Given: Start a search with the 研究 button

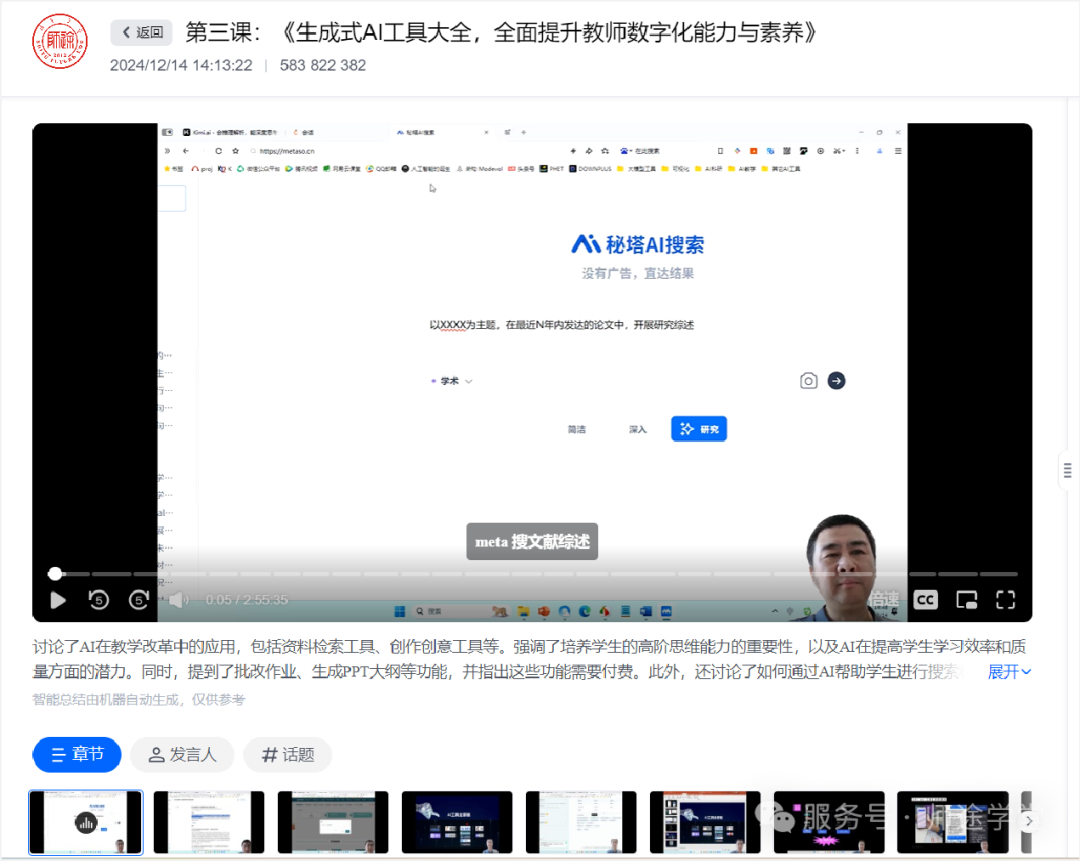Looking at the screenshot, I should (698, 428).
